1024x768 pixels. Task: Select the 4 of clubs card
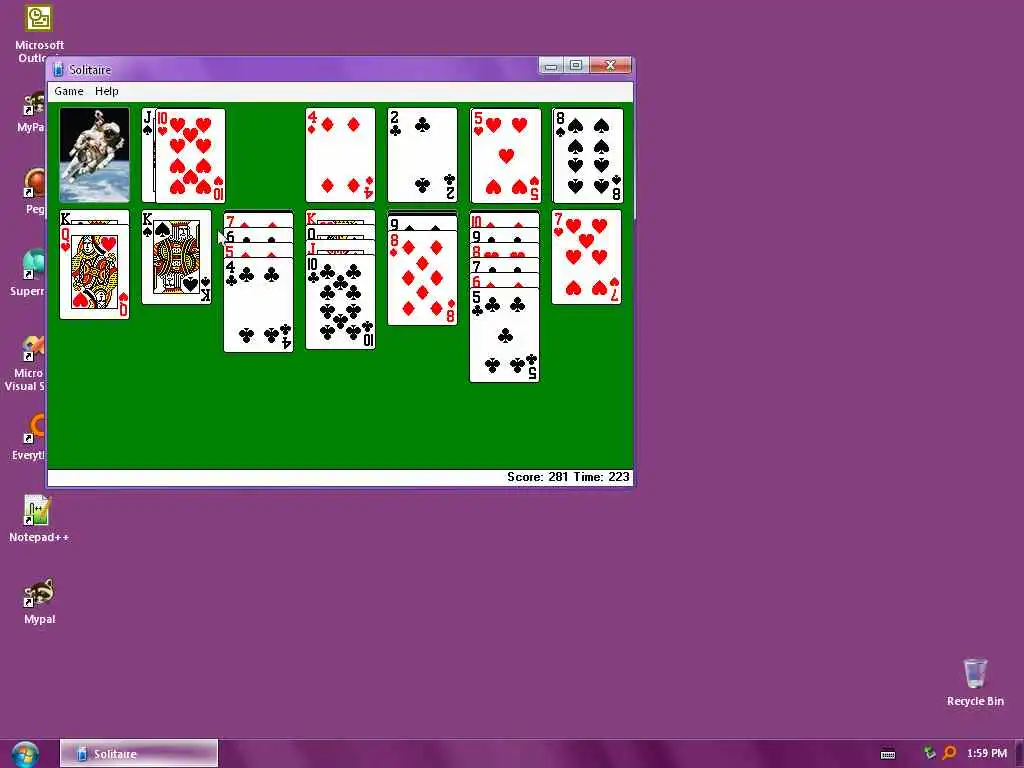(259, 304)
